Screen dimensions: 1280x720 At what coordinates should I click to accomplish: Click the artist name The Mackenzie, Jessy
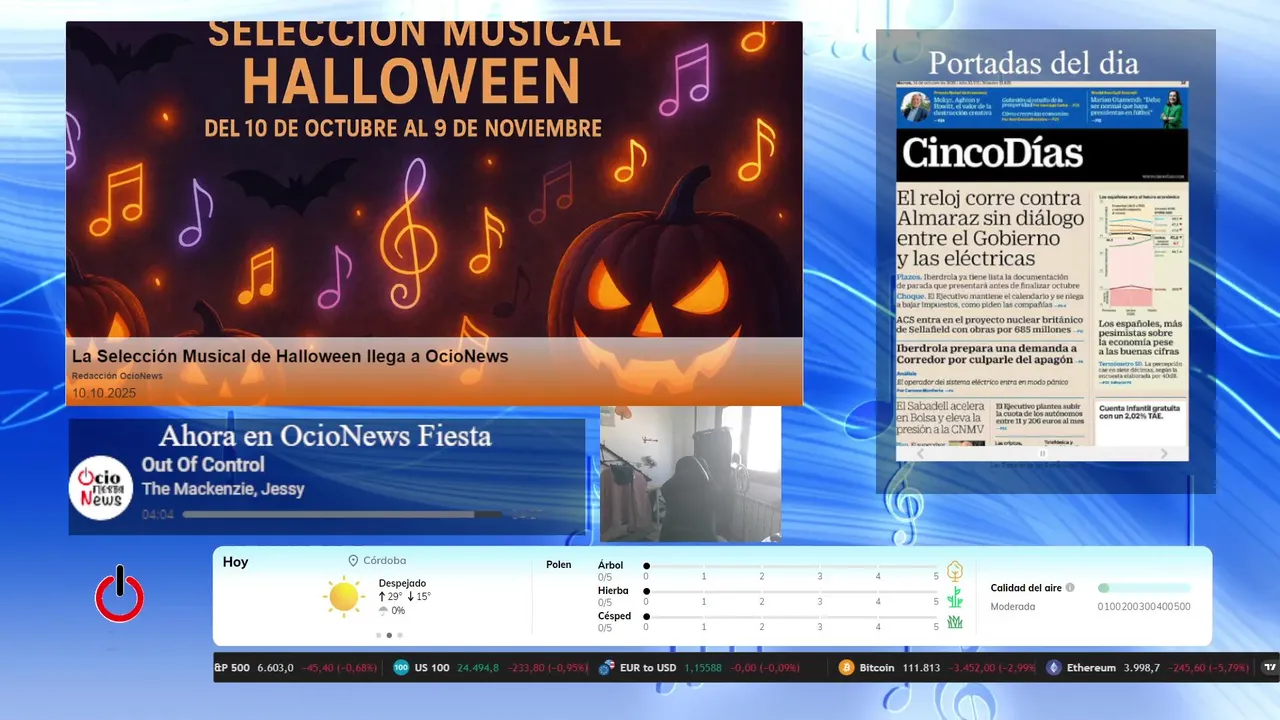click(223, 489)
